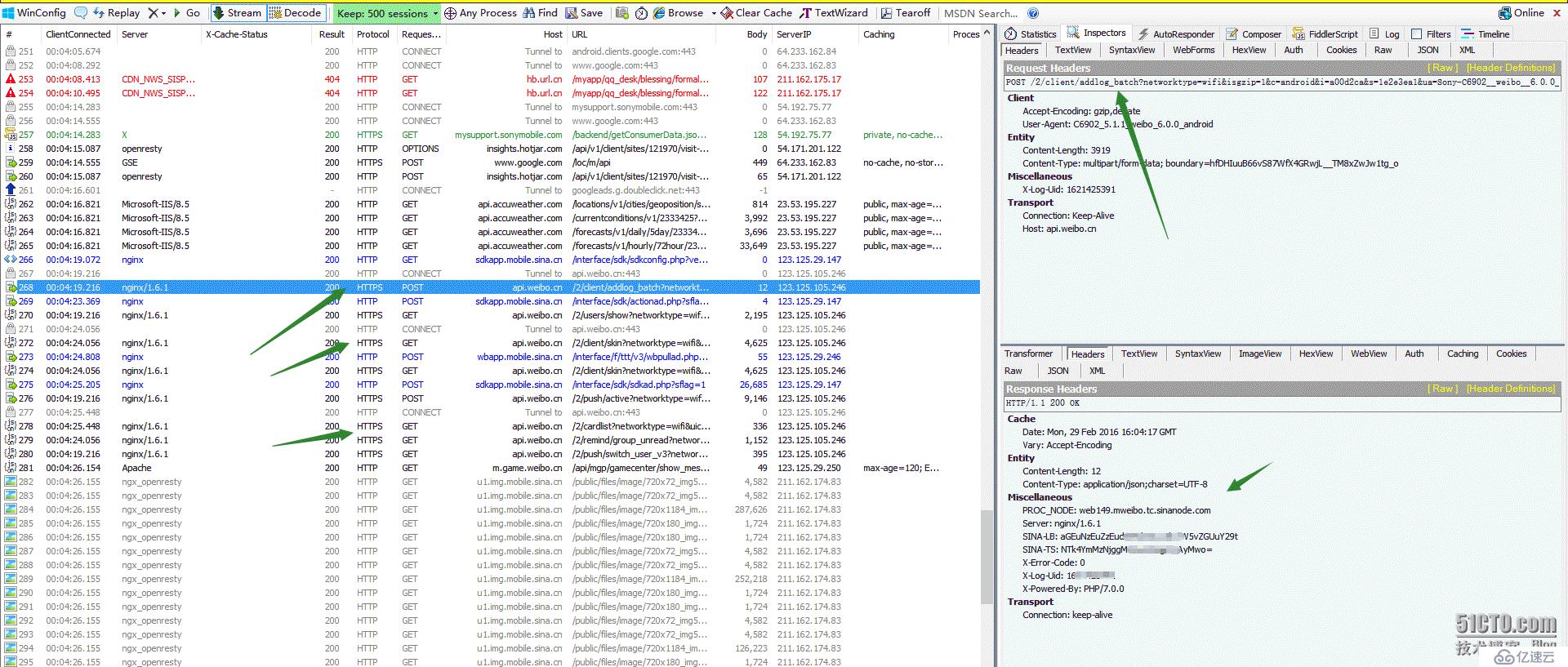Viewport: 1568px width, 667px height.
Task: Click the image icon of session 282
Action: click(x=11, y=482)
